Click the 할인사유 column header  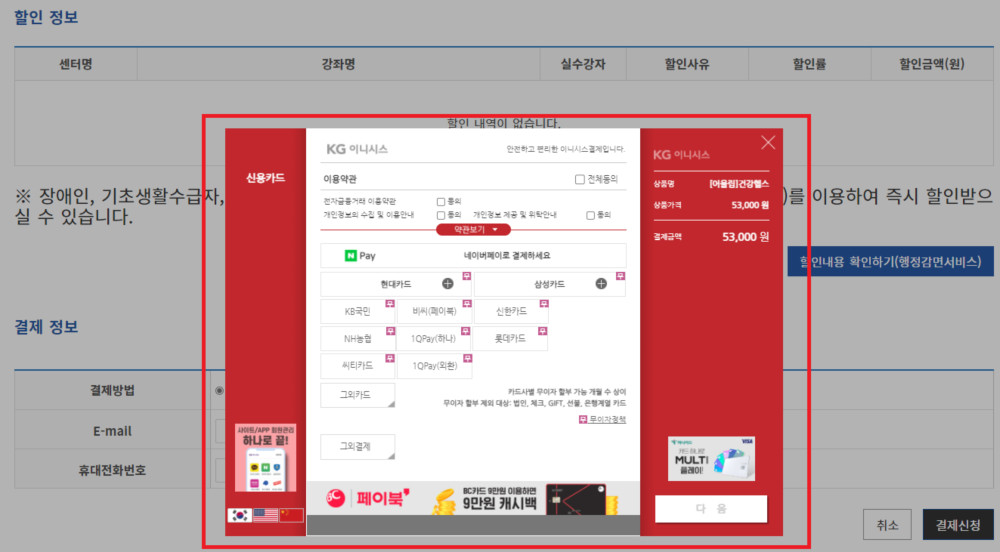point(687,64)
